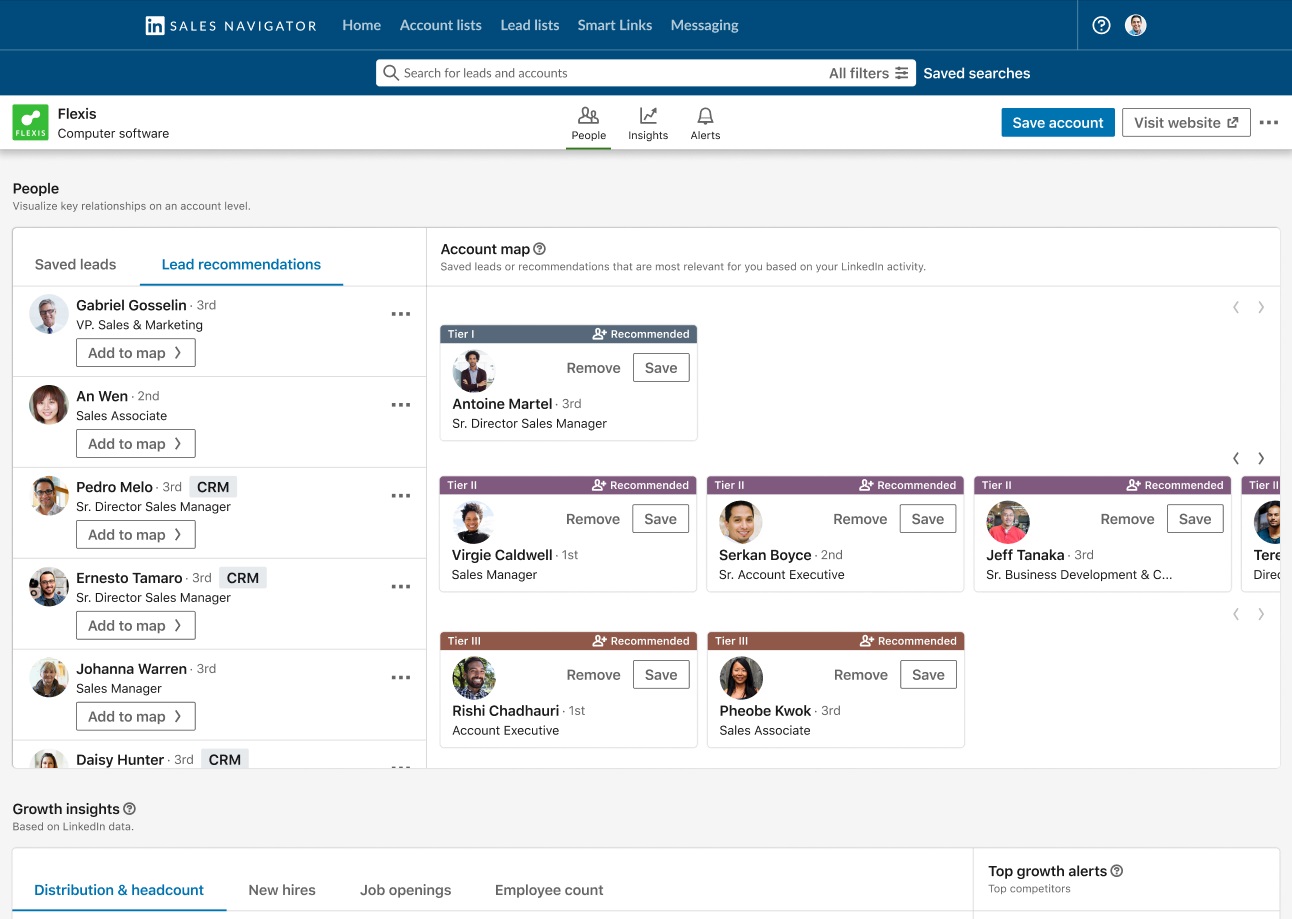Click the LinkedIn Sales Navigator logo
This screenshot has width=1292, height=919.
click(231, 26)
